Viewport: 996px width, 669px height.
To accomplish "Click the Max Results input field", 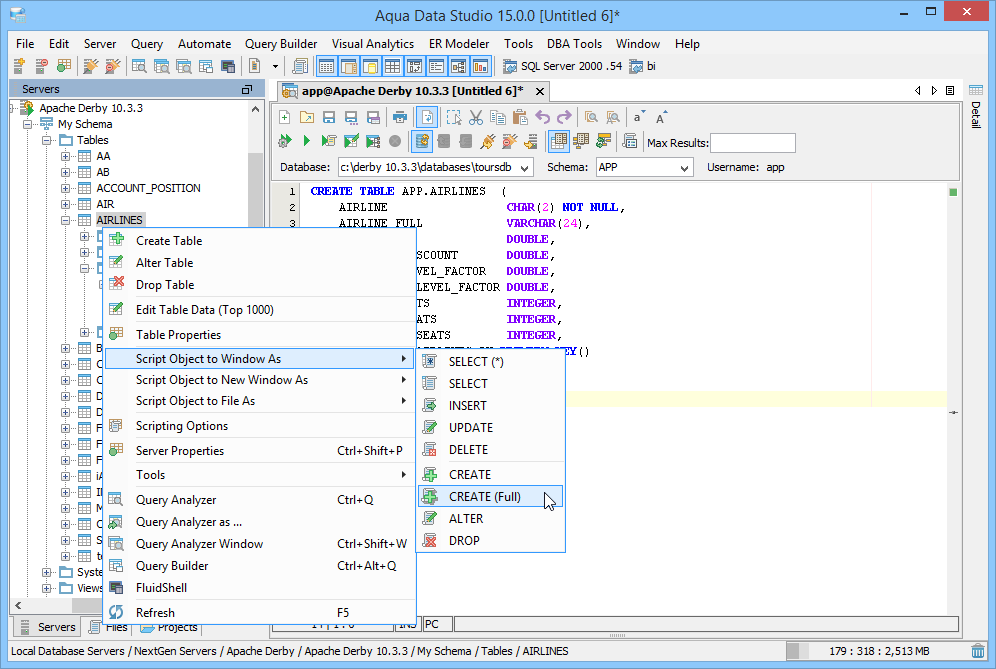I will (753, 143).
